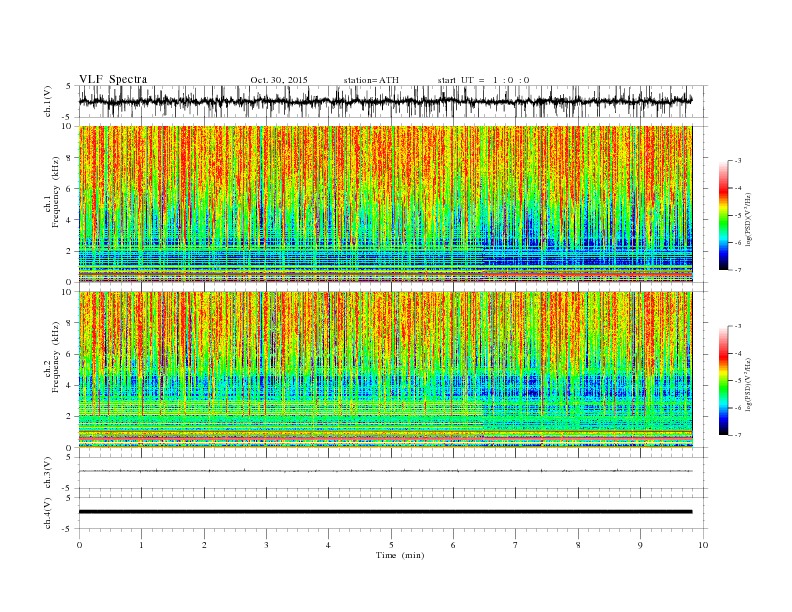
Task: Click the ch.1 voltage waveform trace
Action: tap(385, 101)
